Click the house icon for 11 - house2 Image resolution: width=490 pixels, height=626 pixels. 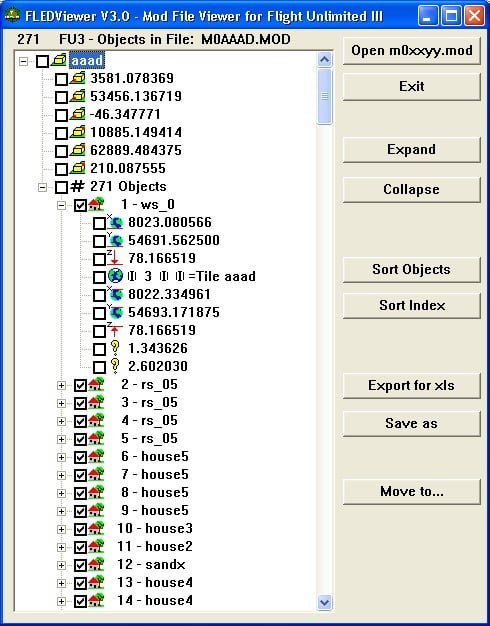click(x=96, y=547)
